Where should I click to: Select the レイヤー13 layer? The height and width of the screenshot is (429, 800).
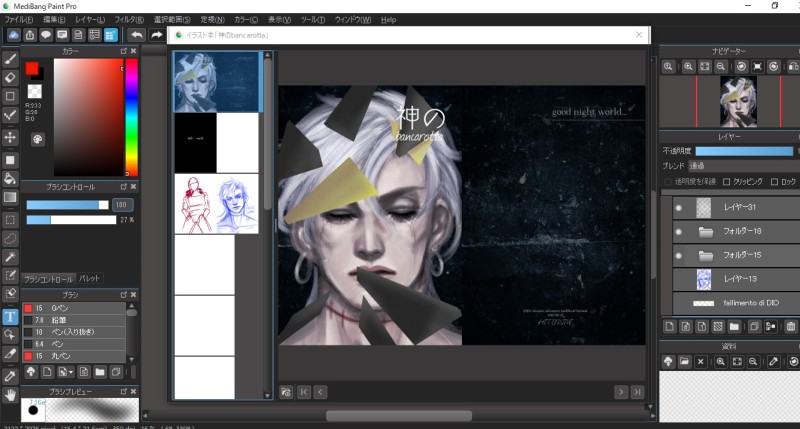tap(737, 279)
